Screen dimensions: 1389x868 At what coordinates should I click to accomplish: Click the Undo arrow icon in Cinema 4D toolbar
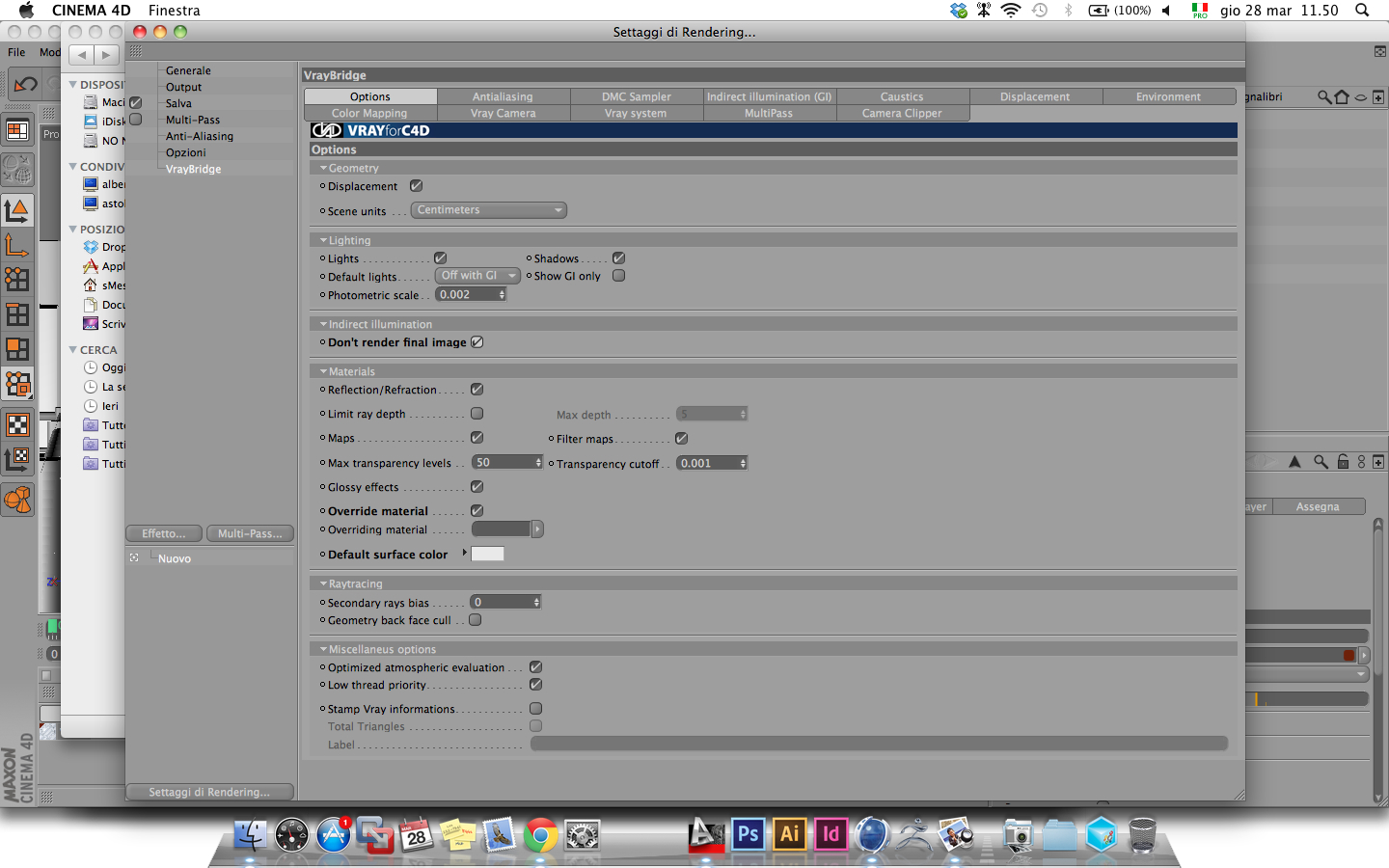pyautogui.click(x=23, y=85)
